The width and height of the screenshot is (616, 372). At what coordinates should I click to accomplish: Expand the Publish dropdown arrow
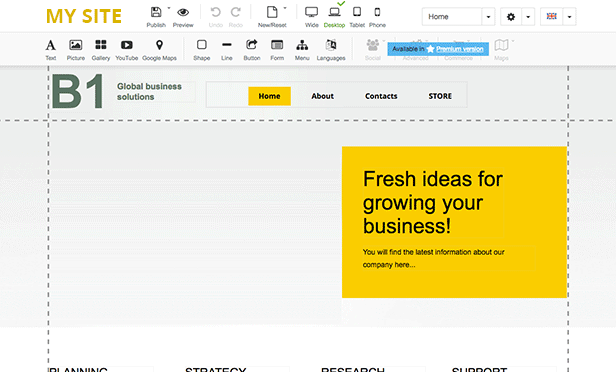pos(169,8)
